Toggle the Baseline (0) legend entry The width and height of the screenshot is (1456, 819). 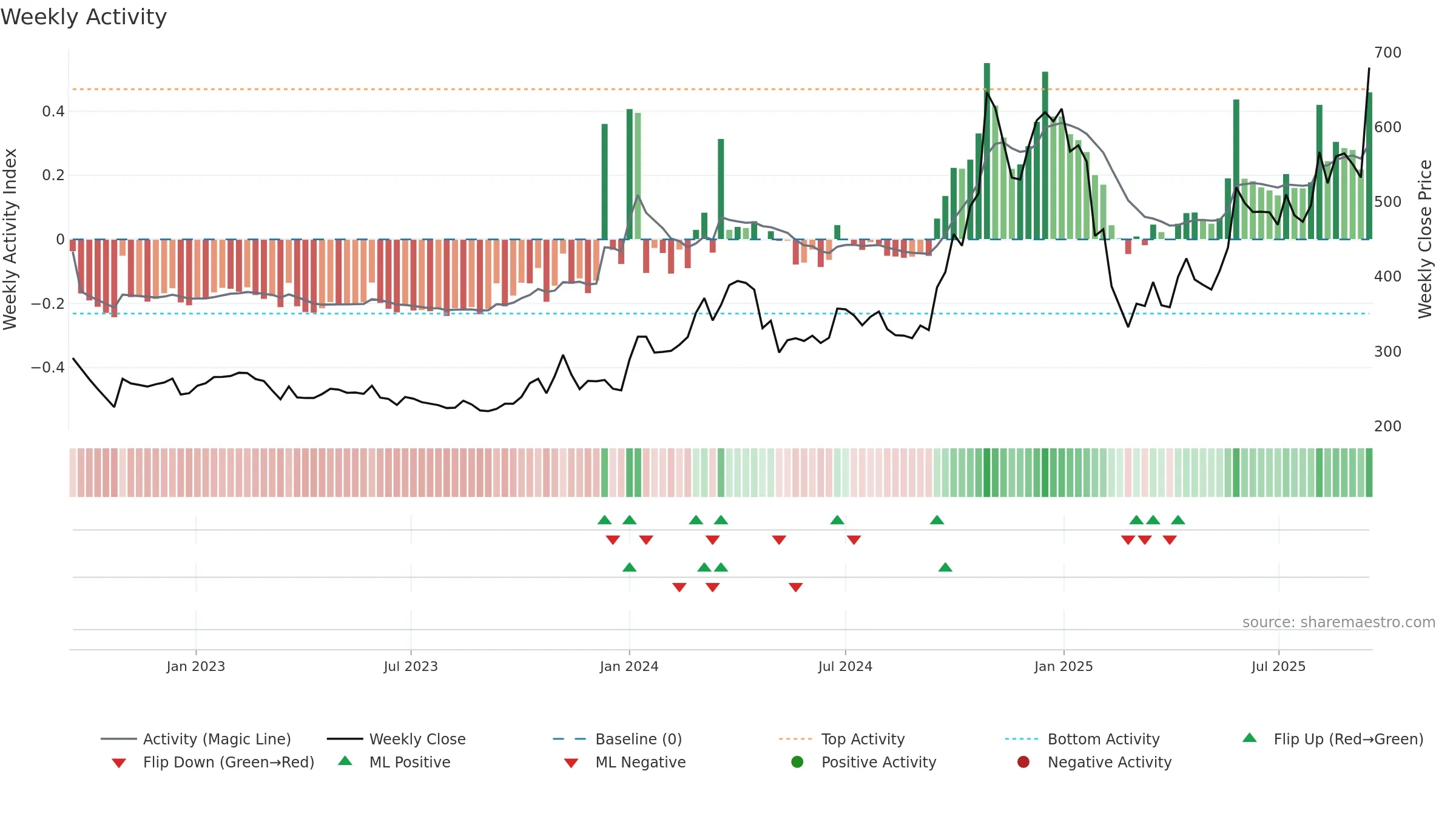point(618,739)
